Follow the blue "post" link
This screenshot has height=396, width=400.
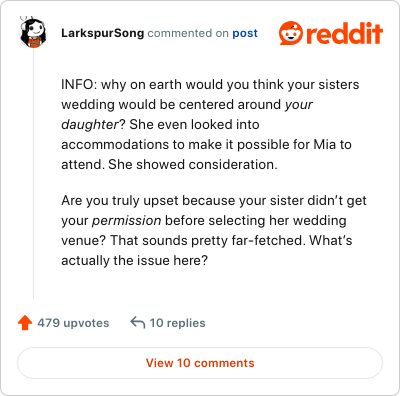(245, 33)
